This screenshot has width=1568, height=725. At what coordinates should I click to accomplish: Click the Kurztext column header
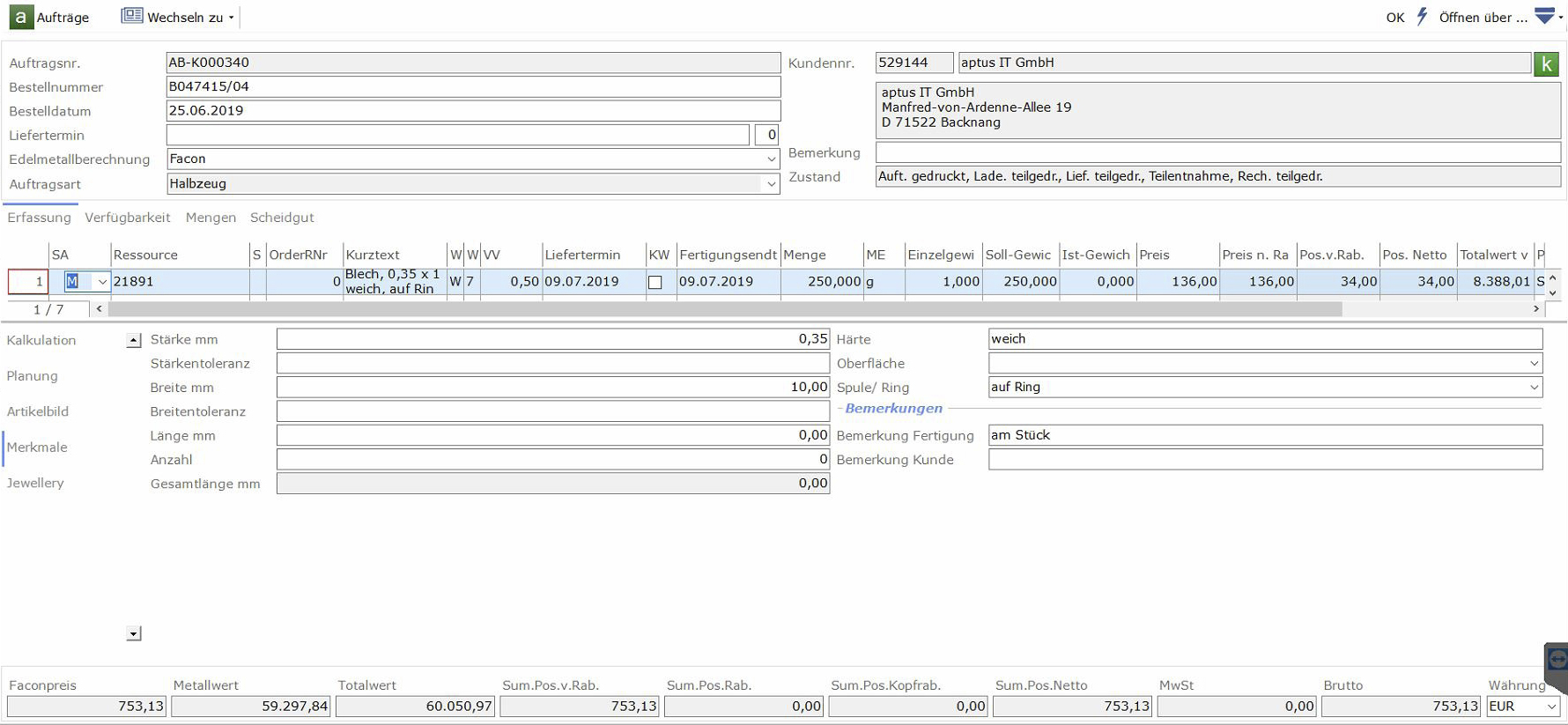tap(394, 255)
